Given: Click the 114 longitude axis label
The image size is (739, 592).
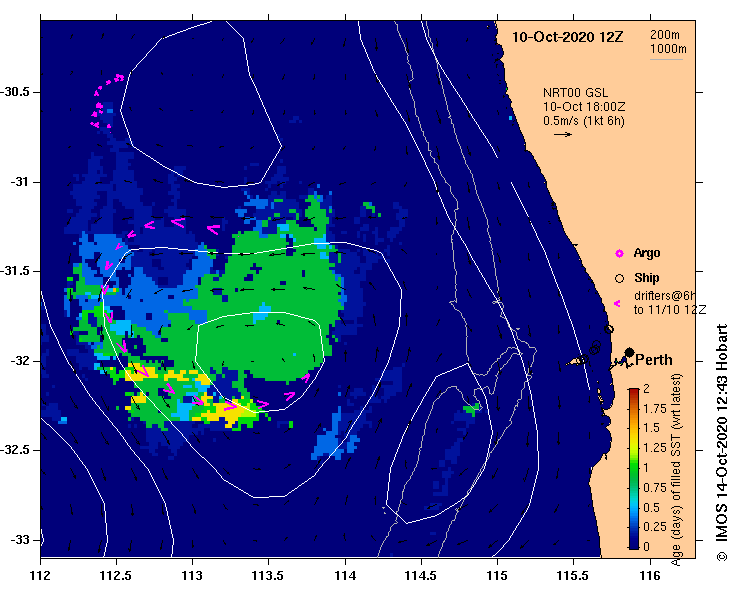Looking at the screenshot, I should pyautogui.click(x=345, y=576).
